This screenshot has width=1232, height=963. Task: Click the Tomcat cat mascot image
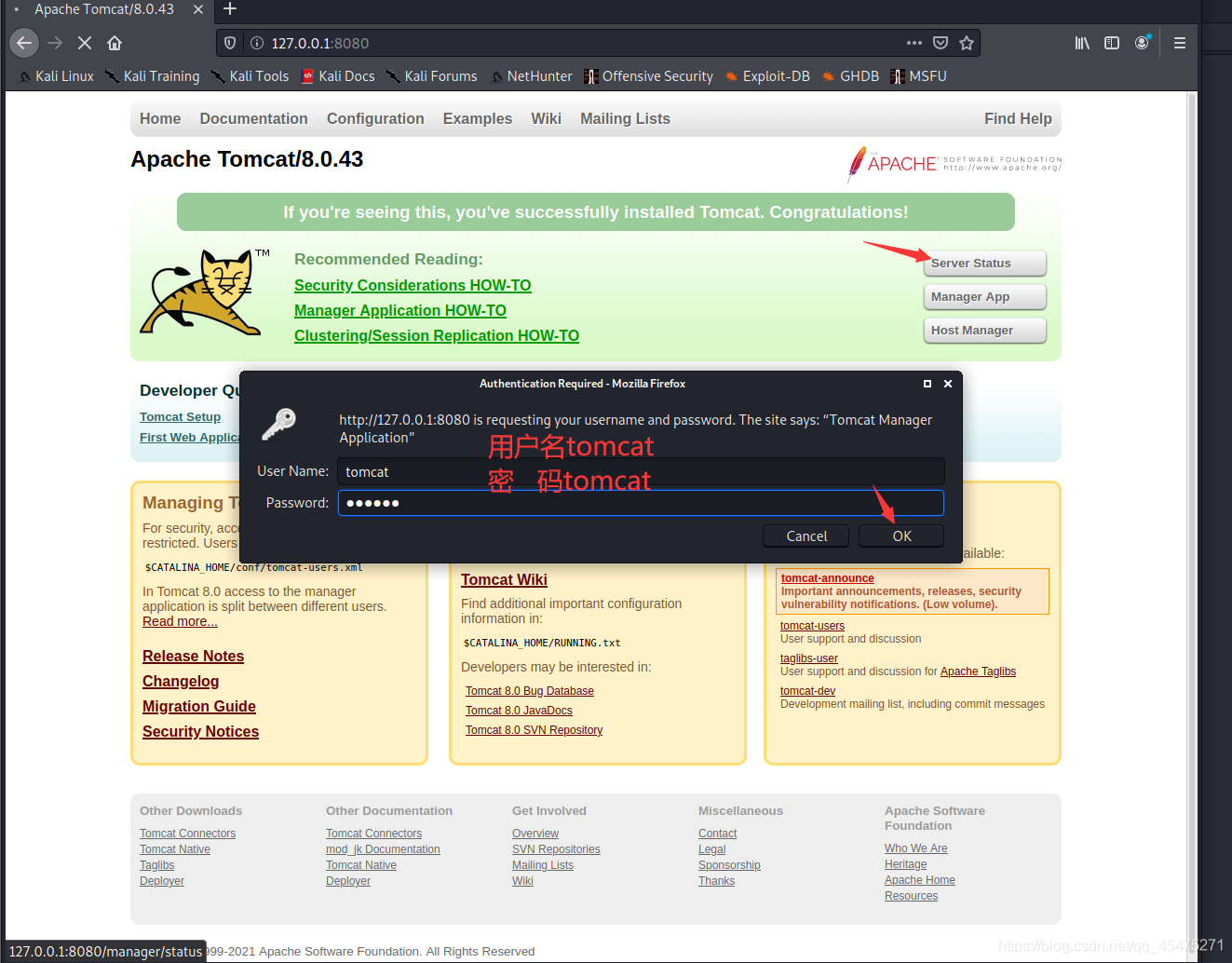point(203,292)
